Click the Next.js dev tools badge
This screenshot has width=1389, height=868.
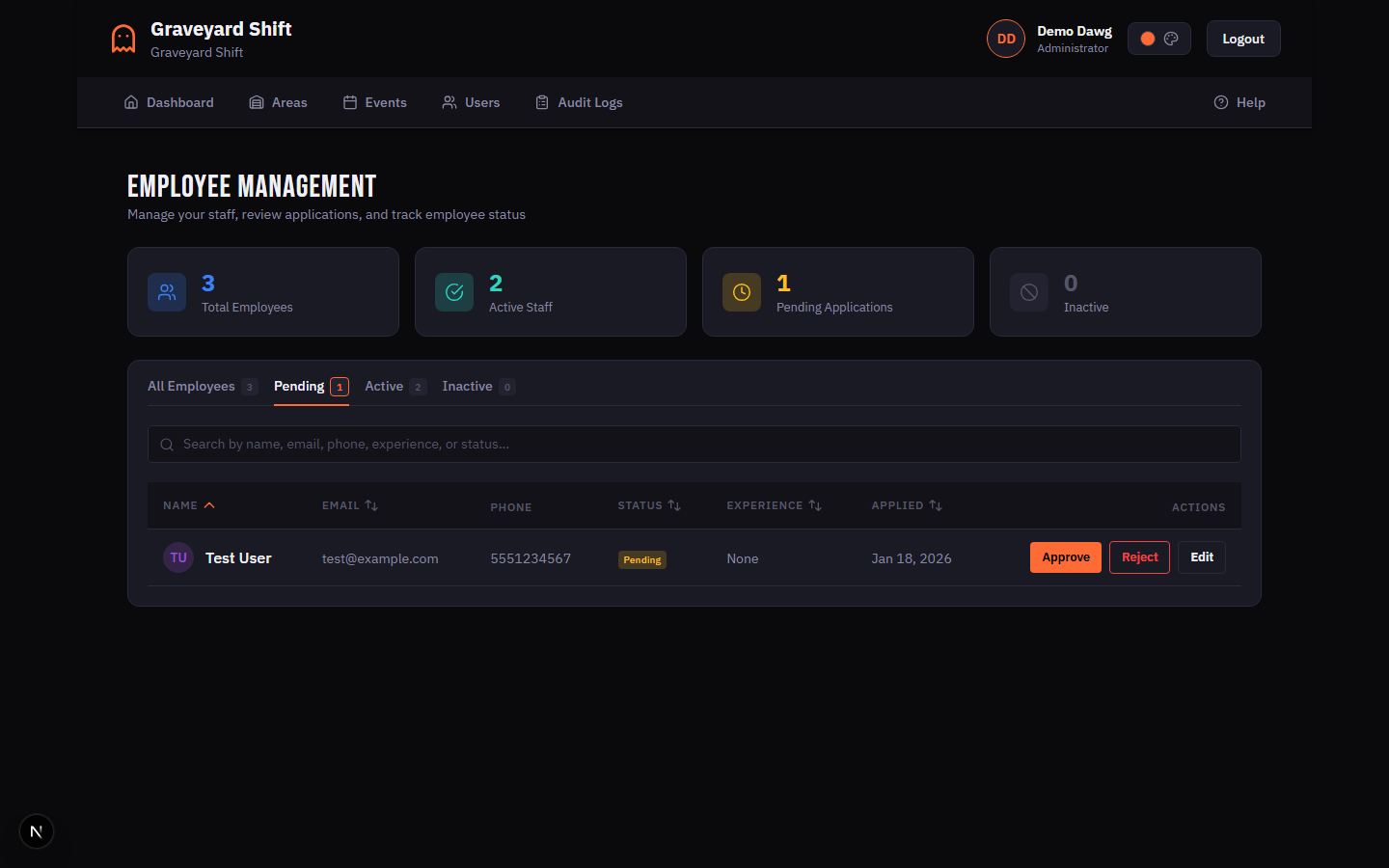[x=37, y=831]
